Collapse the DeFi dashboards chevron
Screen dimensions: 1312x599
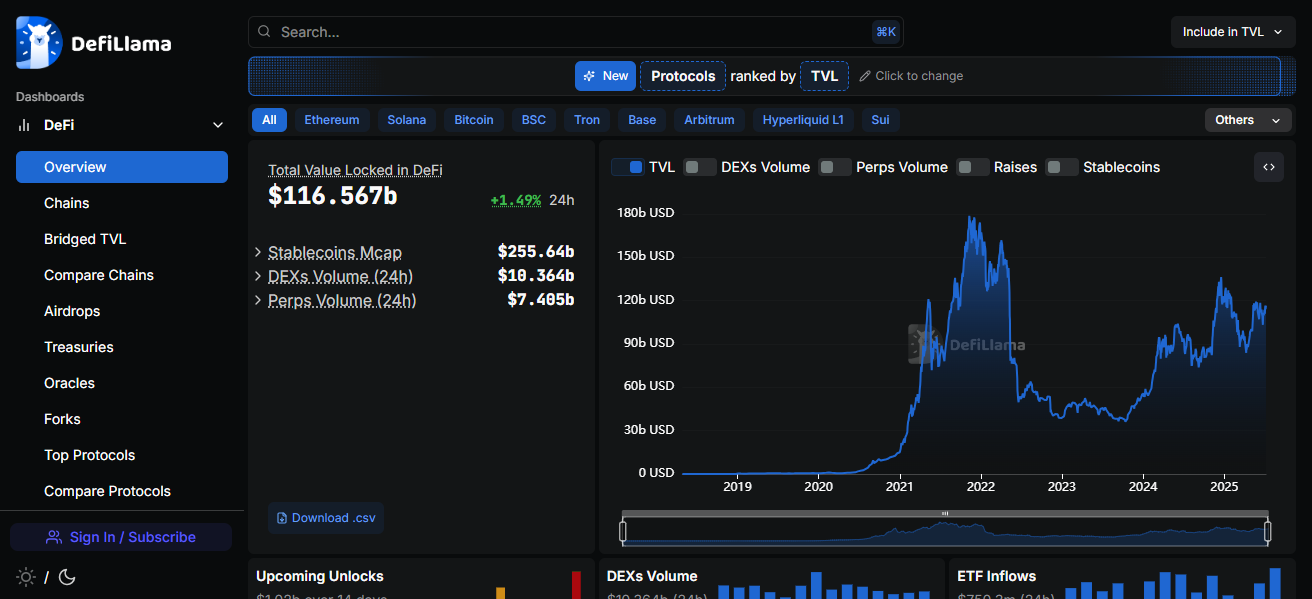[x=218, y=125]
